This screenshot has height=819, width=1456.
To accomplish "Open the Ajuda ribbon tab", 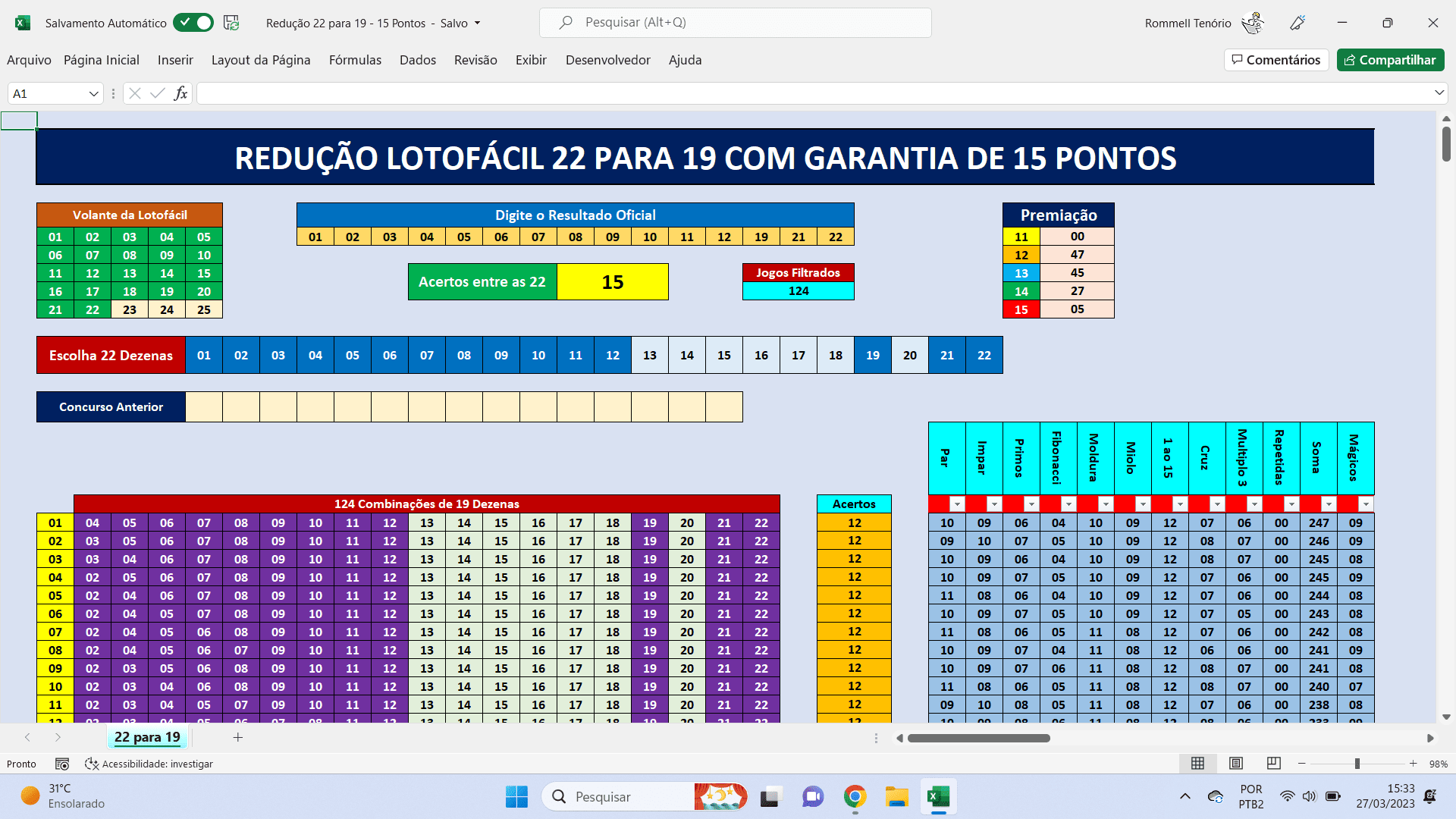I will 685,60.
